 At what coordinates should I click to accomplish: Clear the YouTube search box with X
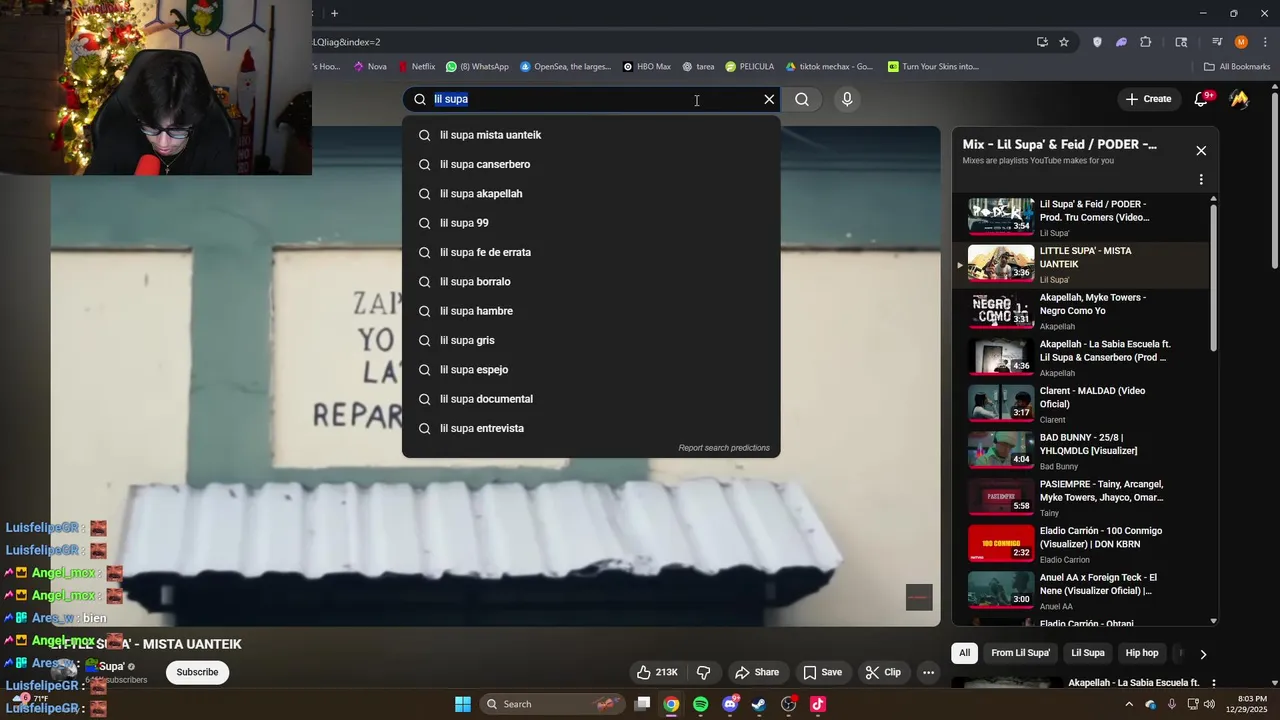769,99
